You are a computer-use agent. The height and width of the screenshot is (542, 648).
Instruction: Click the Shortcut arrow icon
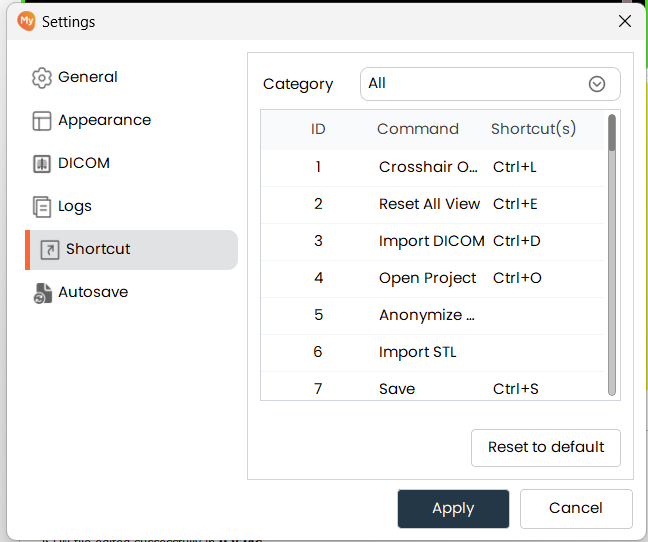[49, 250]
